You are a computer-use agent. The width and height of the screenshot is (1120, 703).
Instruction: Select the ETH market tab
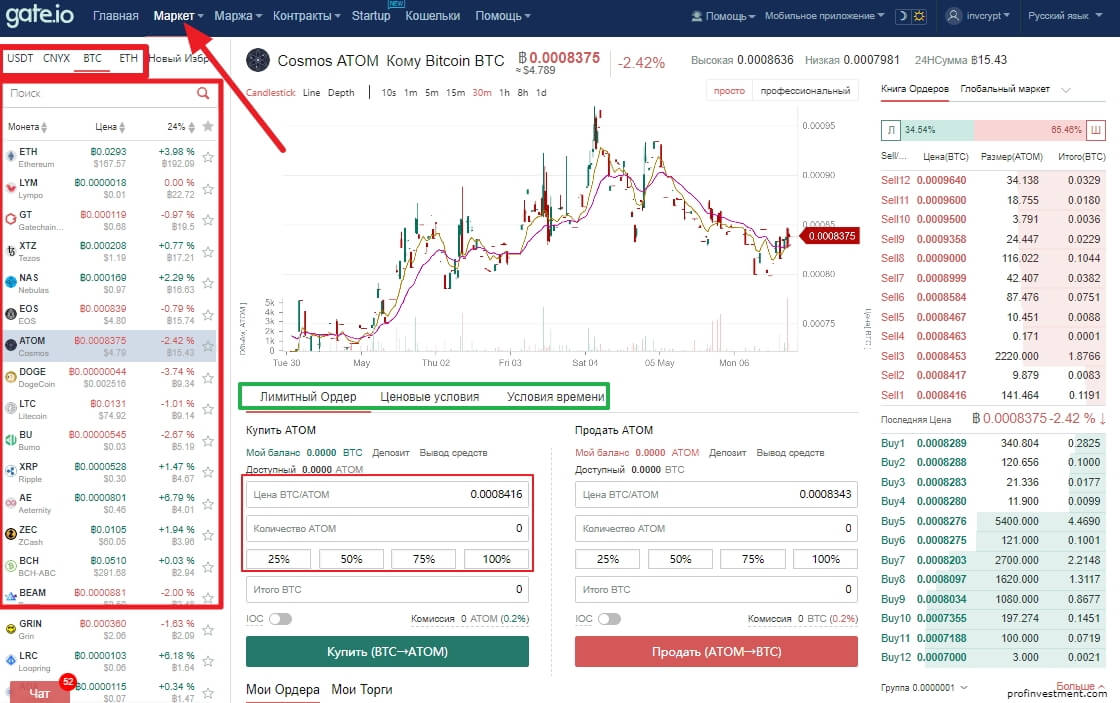click(x=129, y=59)
